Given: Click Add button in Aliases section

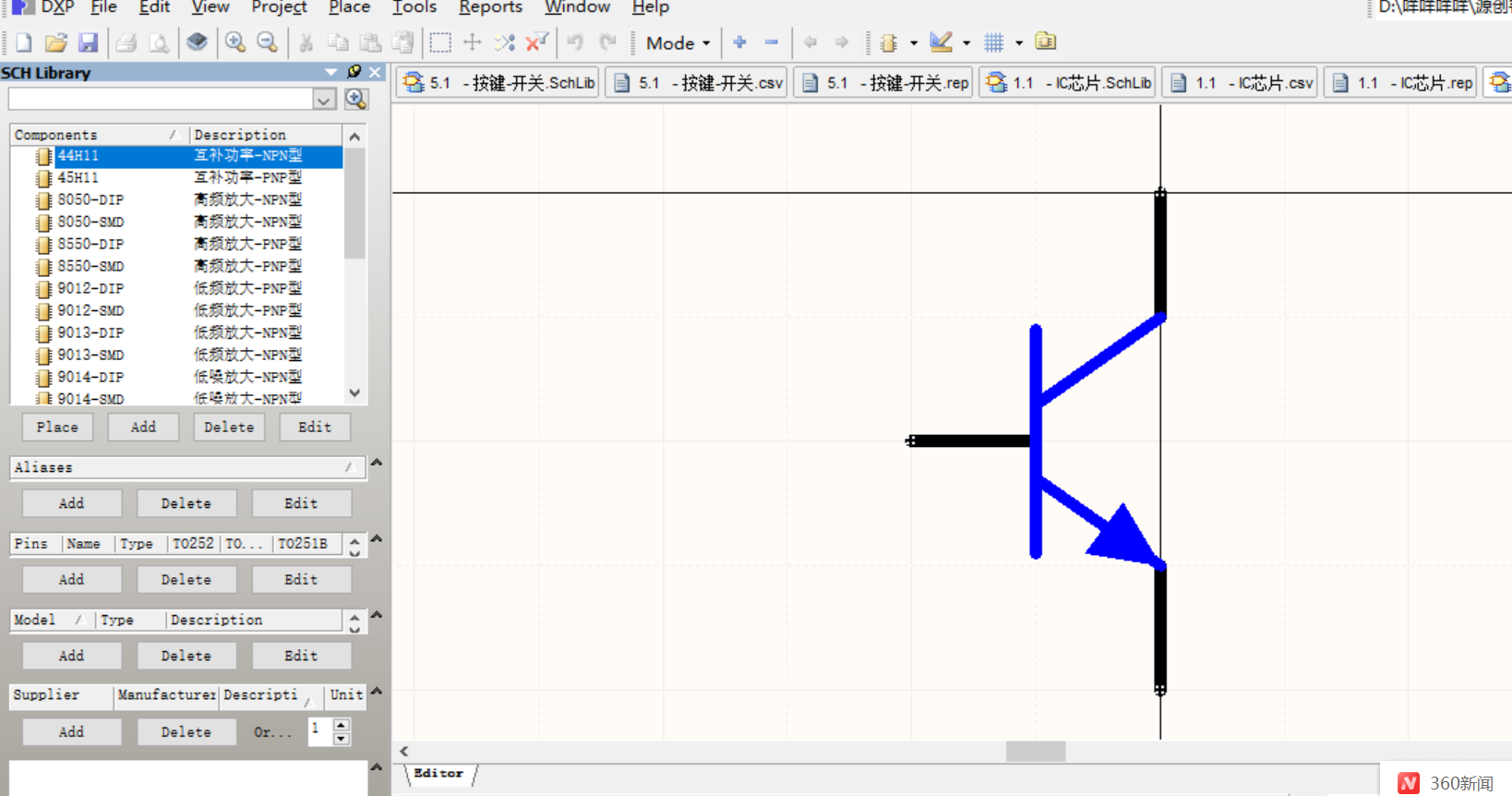Looking at the screenshot, I should [72, 503].
